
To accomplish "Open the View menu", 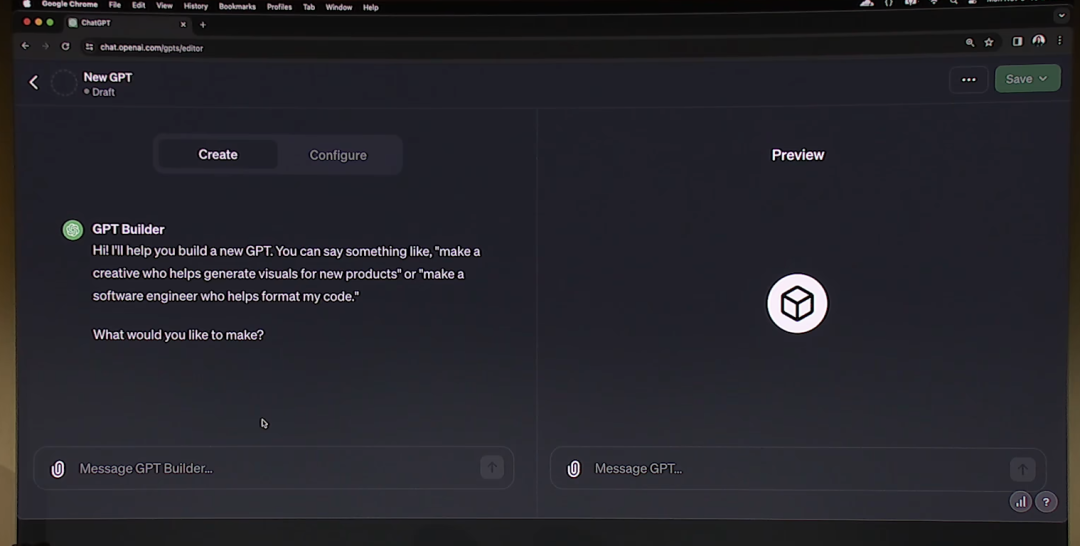I will point(164,6).
